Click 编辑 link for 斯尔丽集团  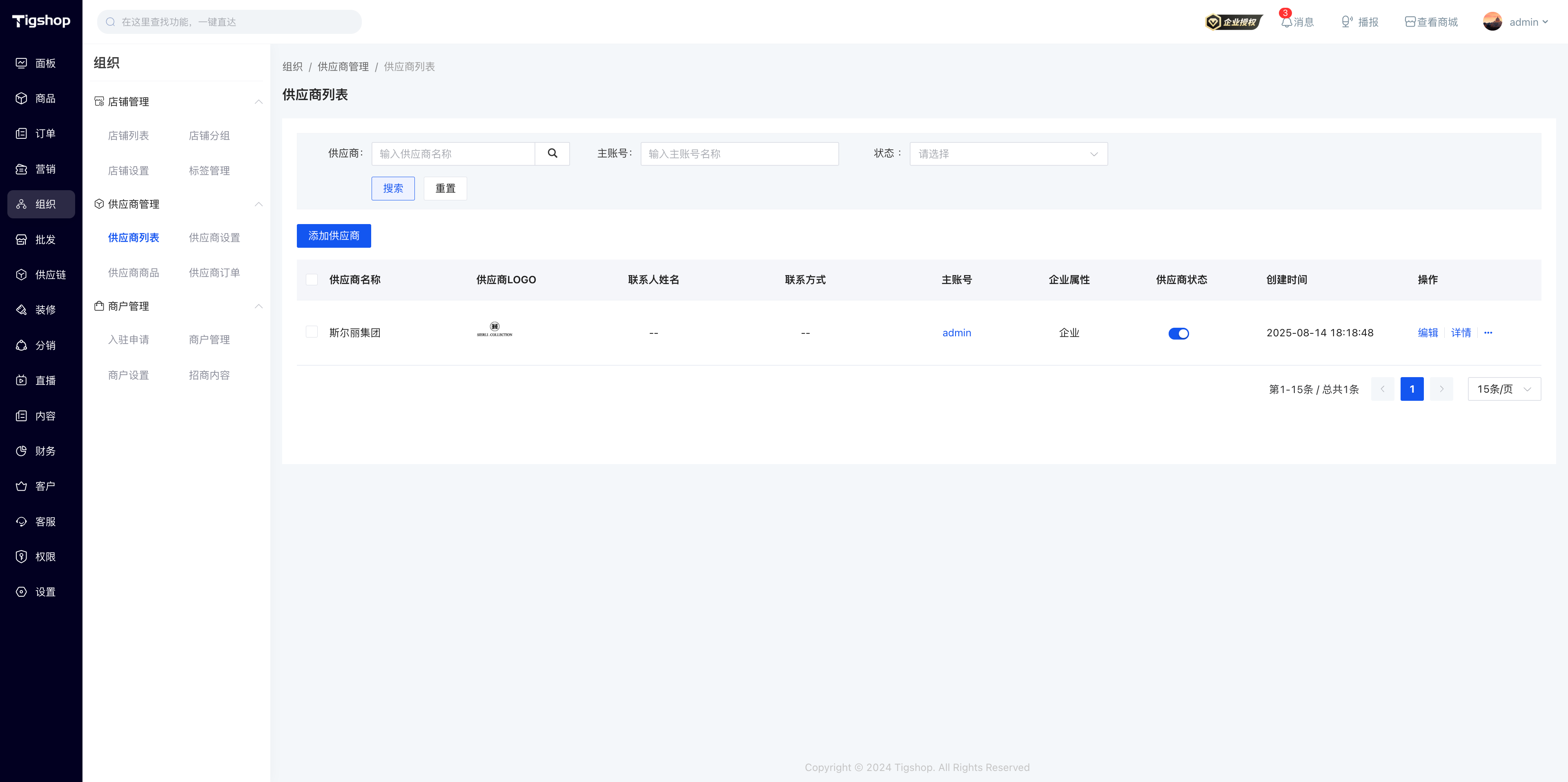[1428, 333]
